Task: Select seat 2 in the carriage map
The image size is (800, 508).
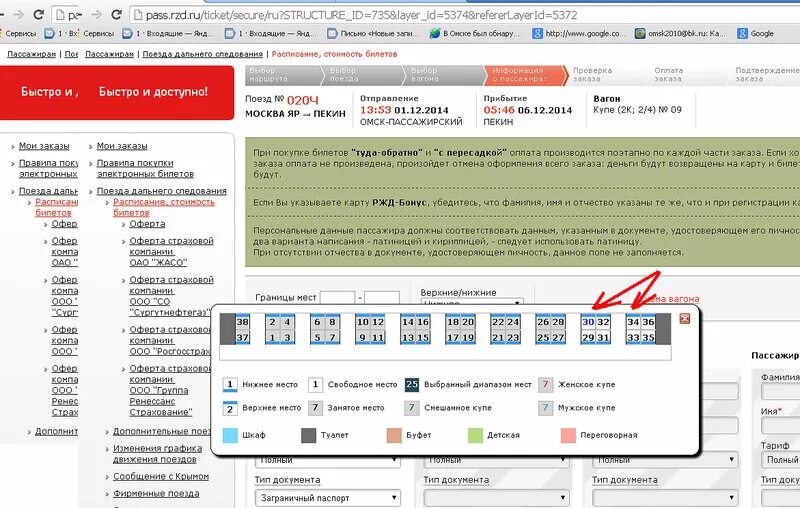Action: [x=272, y=322]
